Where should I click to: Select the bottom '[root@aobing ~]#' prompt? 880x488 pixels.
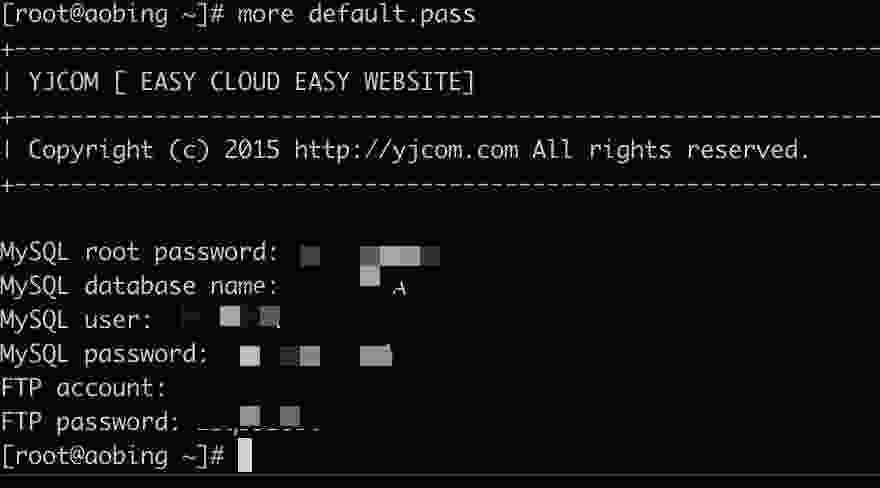pos(113,456)
